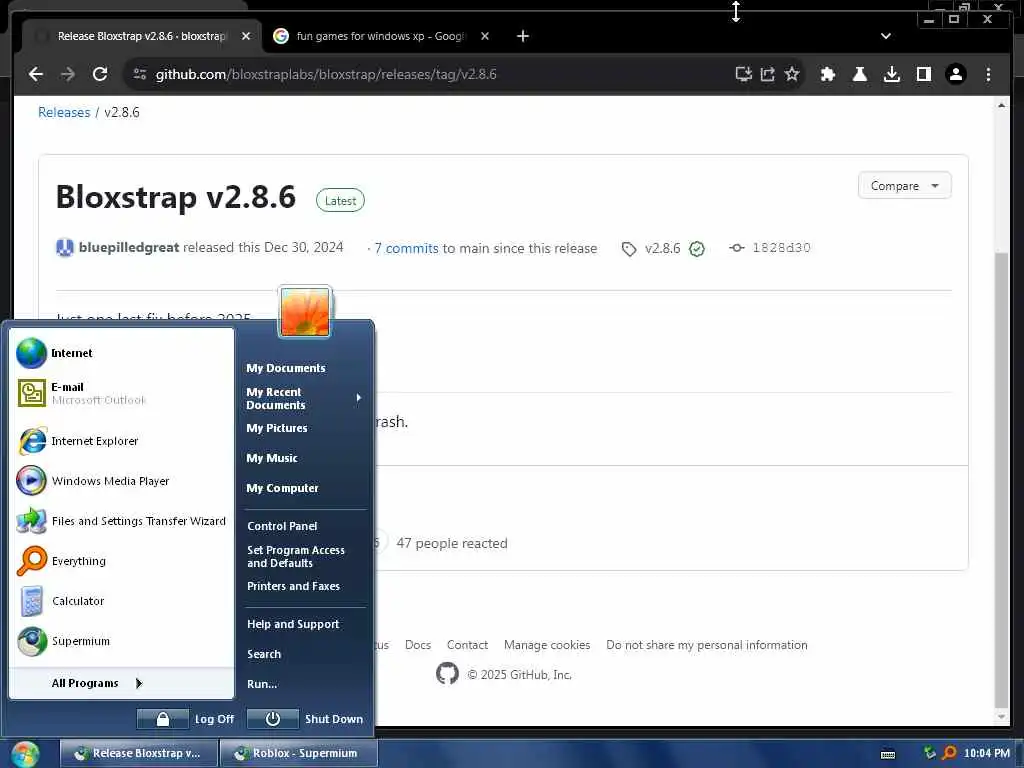Open Internet from the Start menu
Screen dimensions: 1024x768
(121, 353)
